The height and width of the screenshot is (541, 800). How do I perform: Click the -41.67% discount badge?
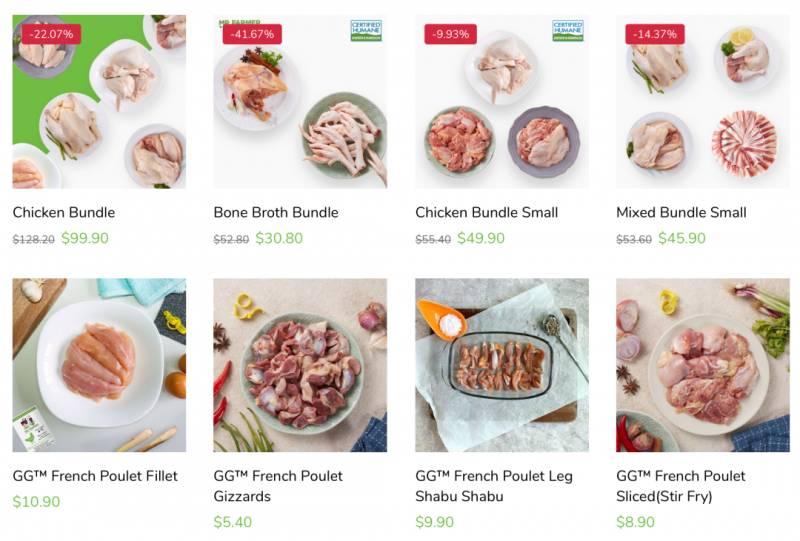[252, 34]
